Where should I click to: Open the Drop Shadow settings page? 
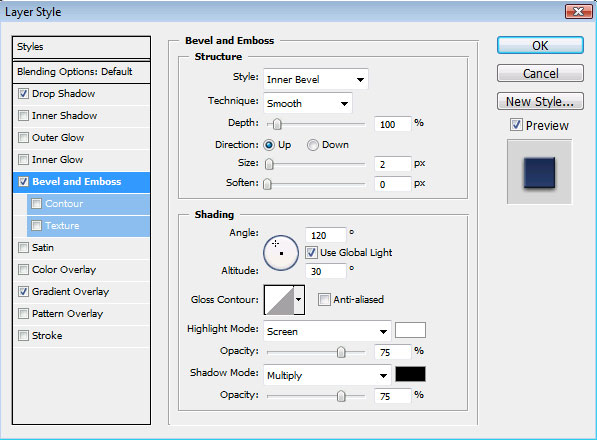pos(64,94)
